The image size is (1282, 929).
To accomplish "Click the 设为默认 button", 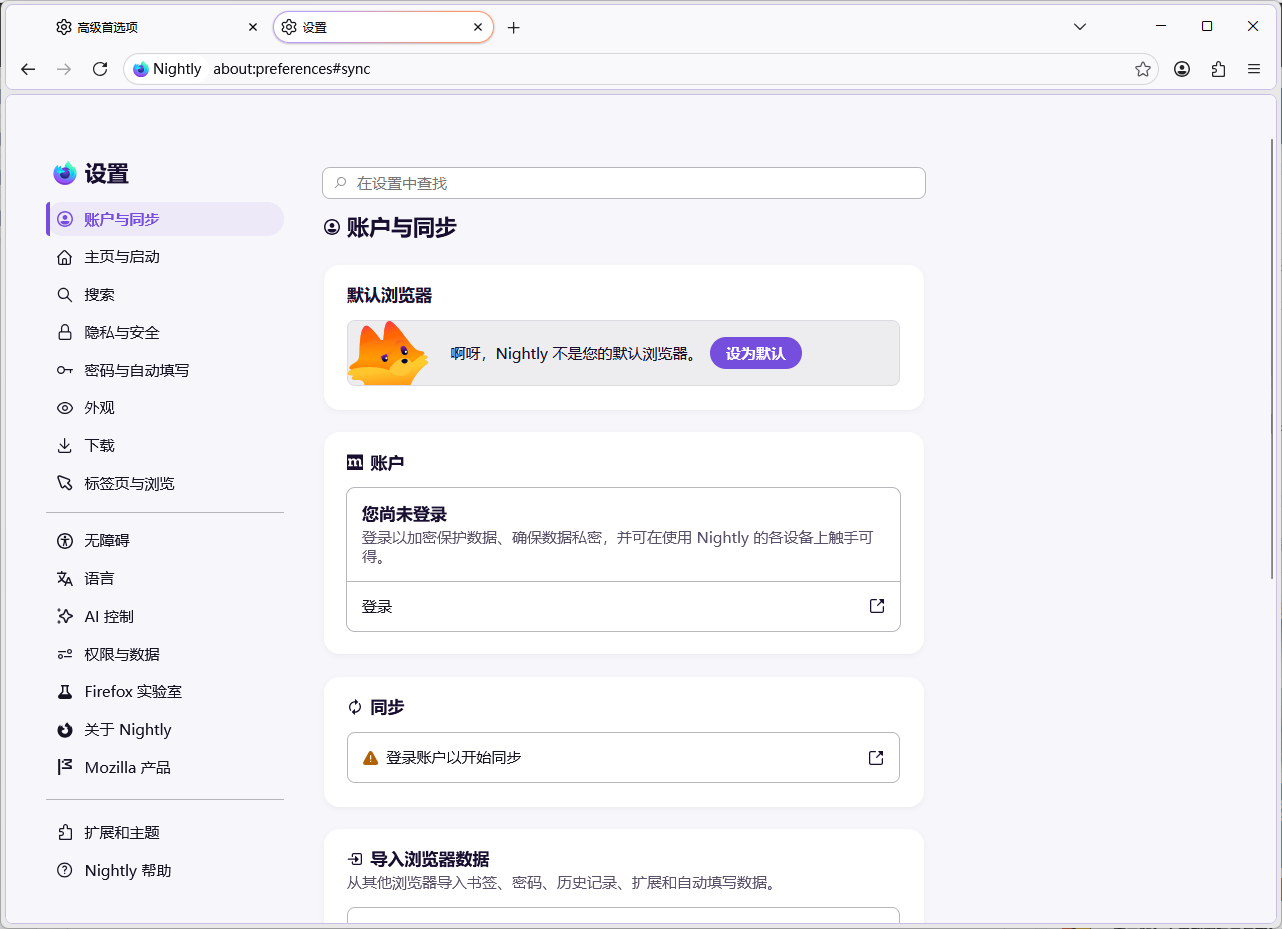I will (756, 353).
